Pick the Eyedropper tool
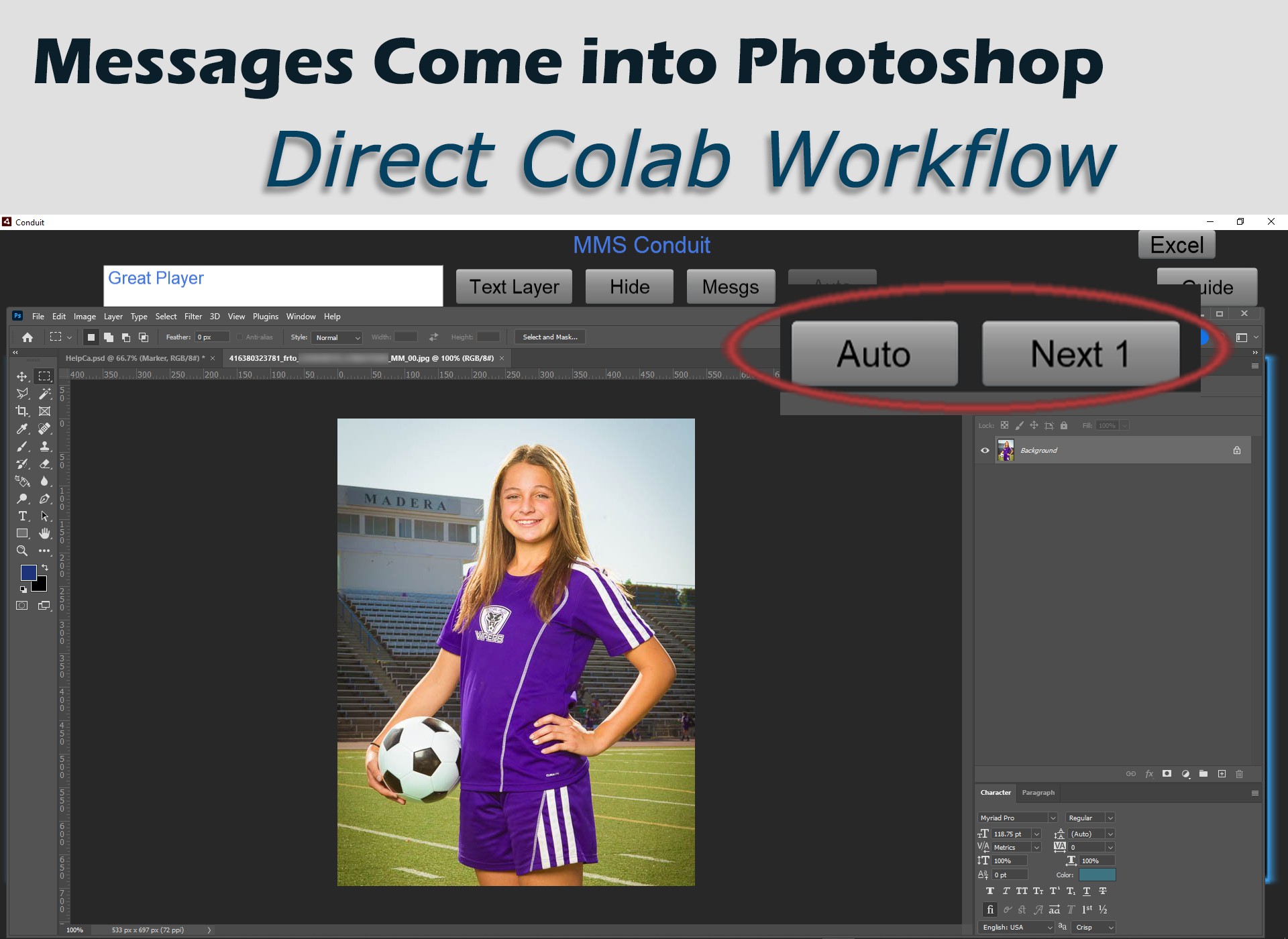Viewport: 1288px width, 939px height. pos(22,429)
